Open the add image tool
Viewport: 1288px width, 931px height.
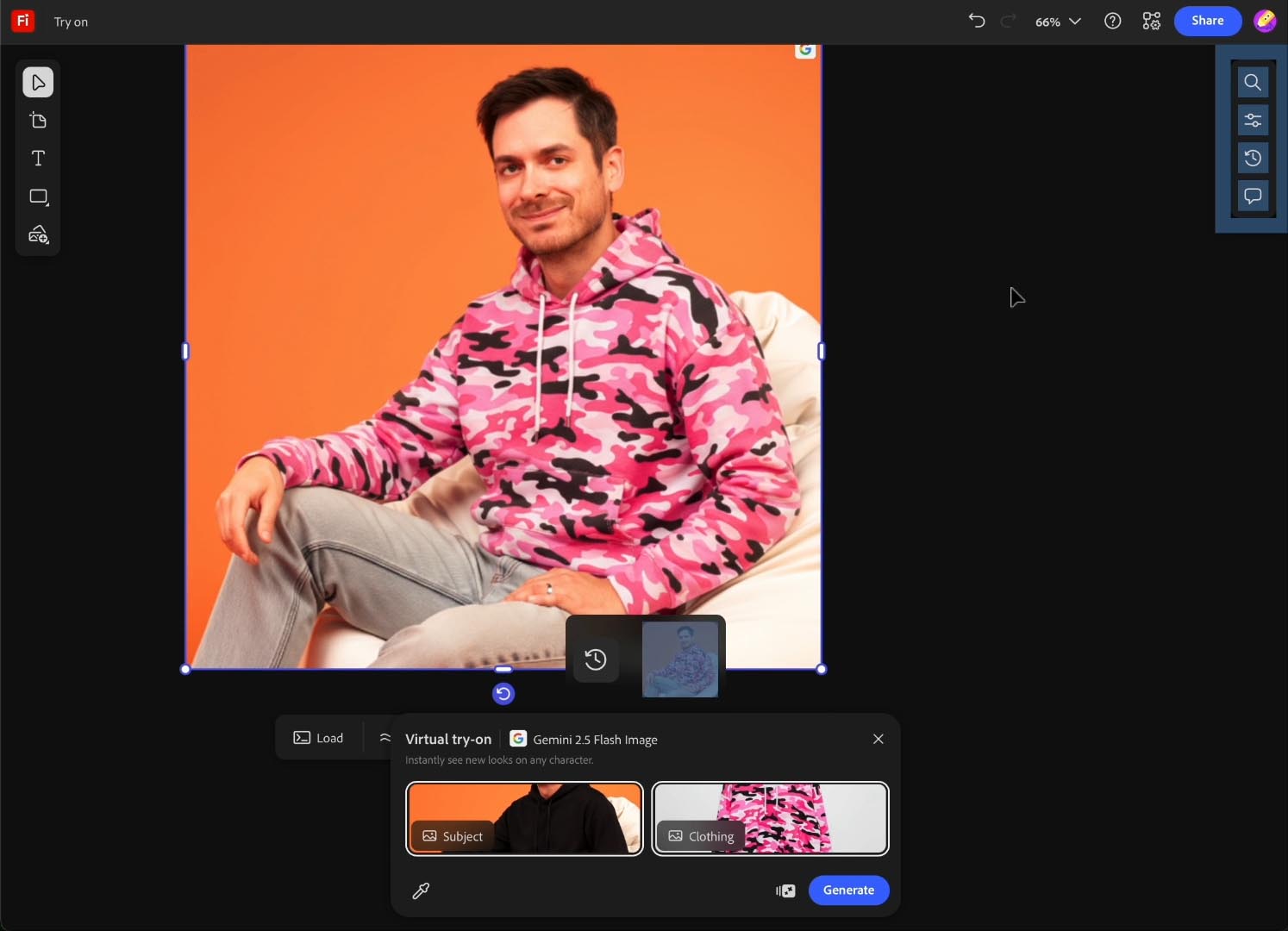coord(38,234)
